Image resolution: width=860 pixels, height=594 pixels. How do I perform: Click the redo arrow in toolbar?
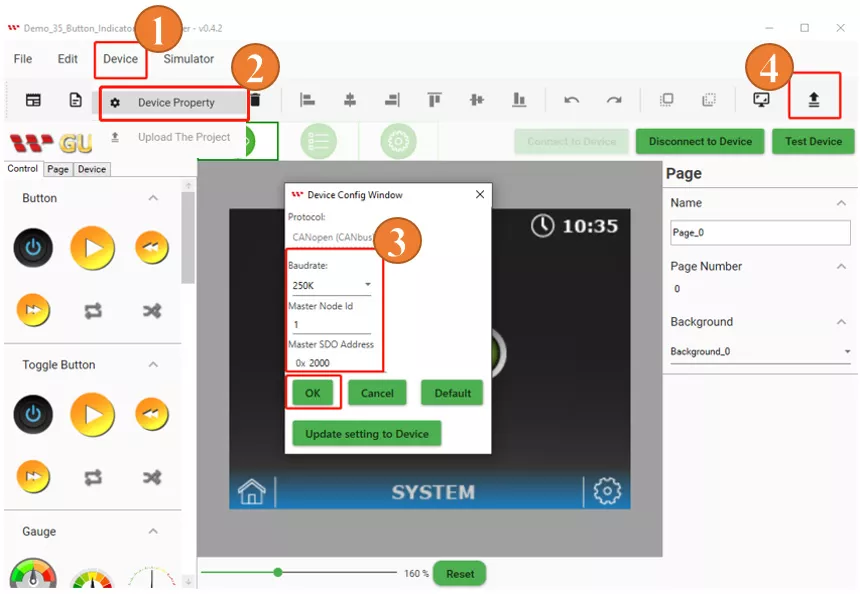(x=614, y=100)
